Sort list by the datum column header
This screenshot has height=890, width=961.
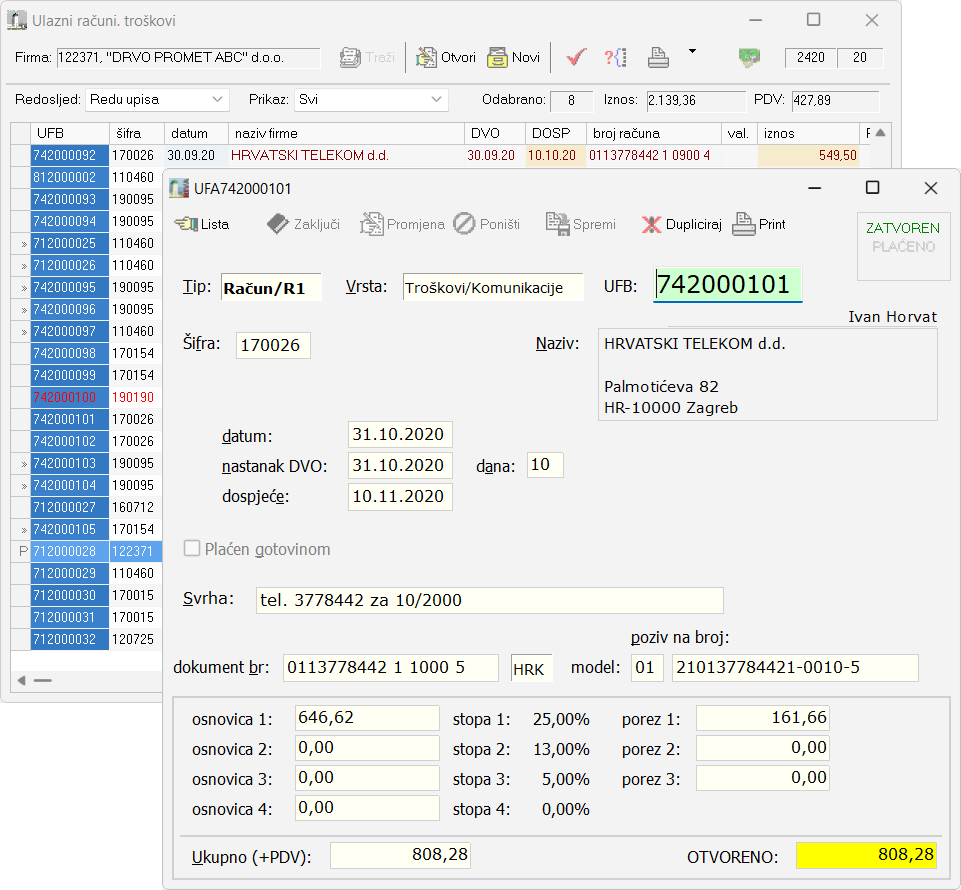click(x=194, y=133)
